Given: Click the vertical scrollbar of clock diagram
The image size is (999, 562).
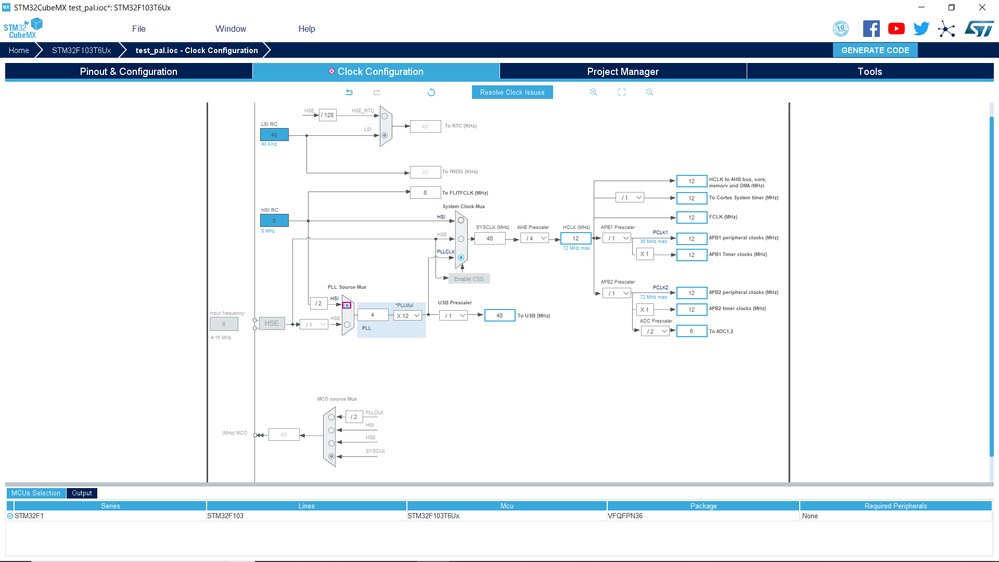Looking at the screenshot, I should point(991,287).
